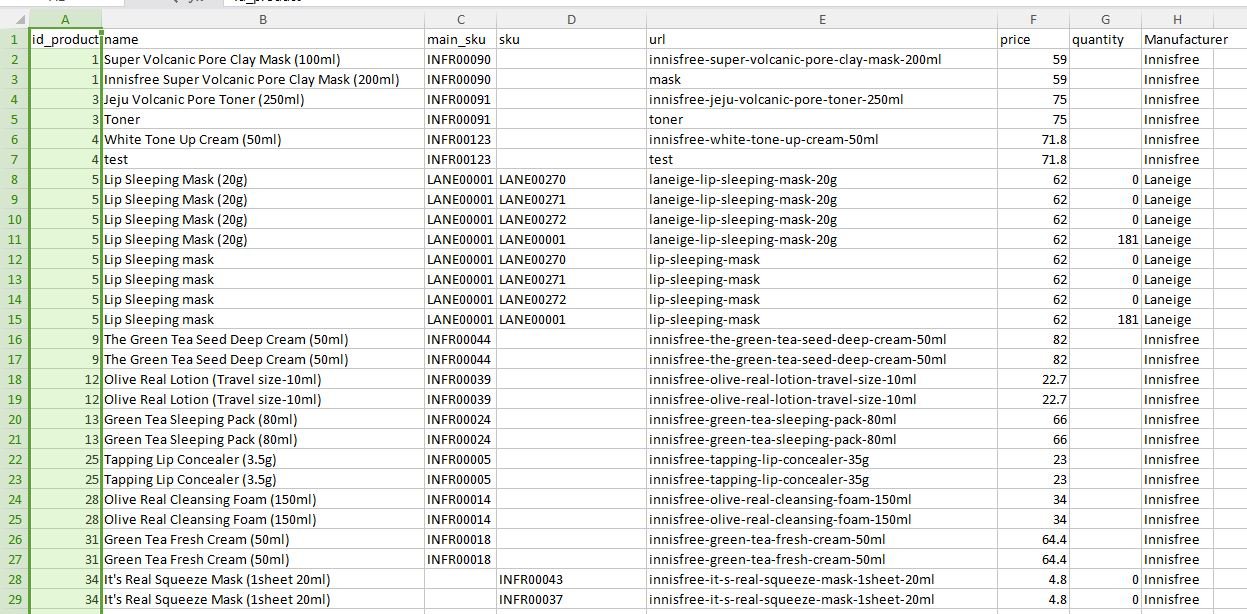1247x614 pixels.
Task: Select column F header
Action: point(1033,19)
